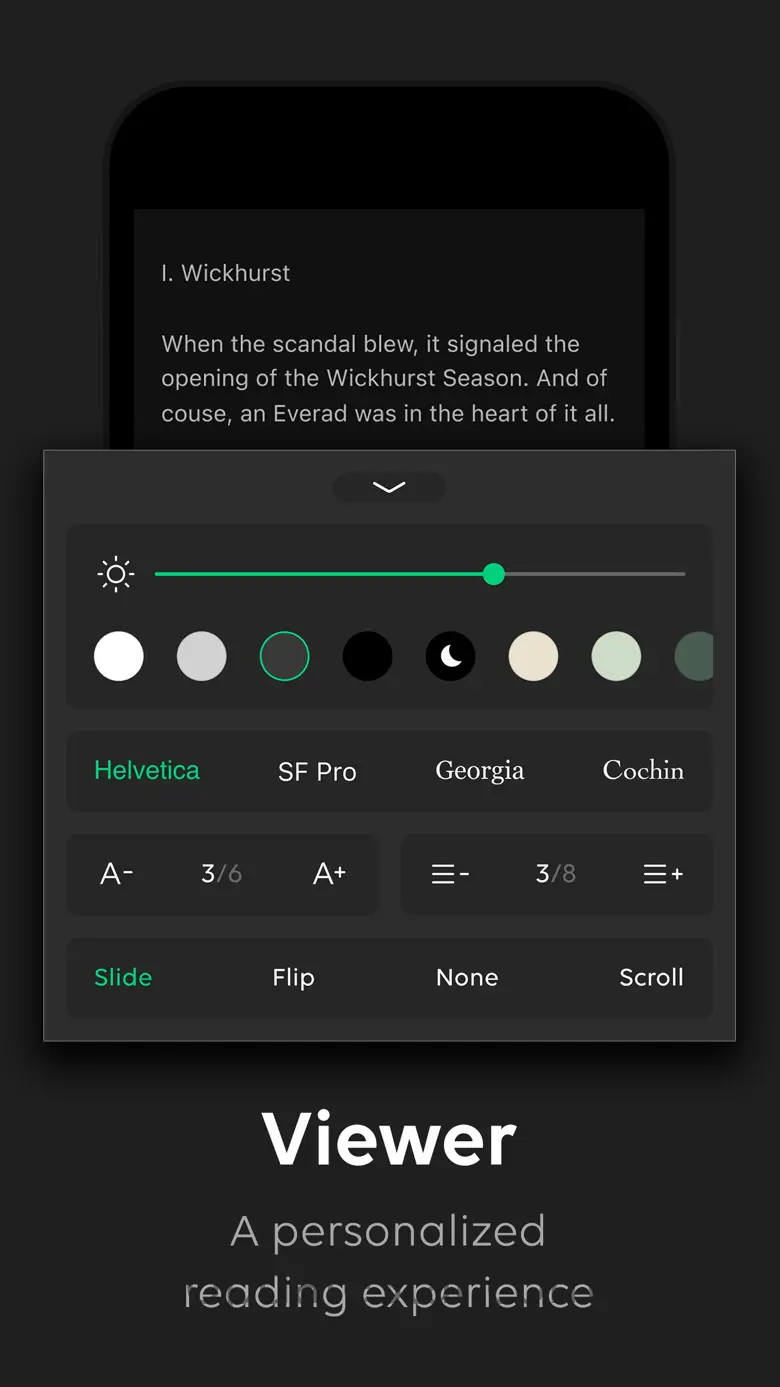
Task: Choose the pale green theme swatch
Action: point(616,657)
